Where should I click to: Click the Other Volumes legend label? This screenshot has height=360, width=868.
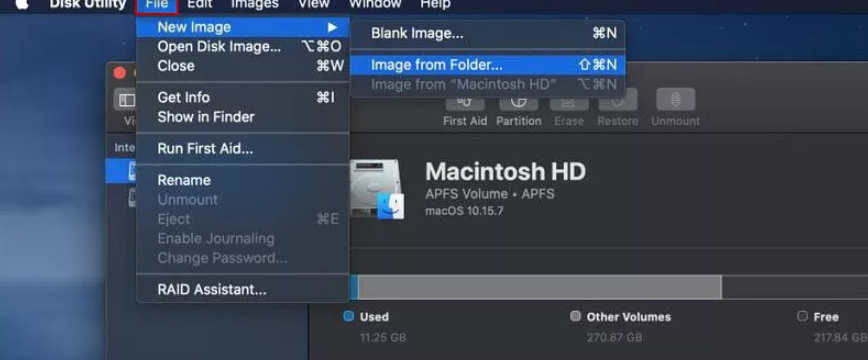pos(629,317)
